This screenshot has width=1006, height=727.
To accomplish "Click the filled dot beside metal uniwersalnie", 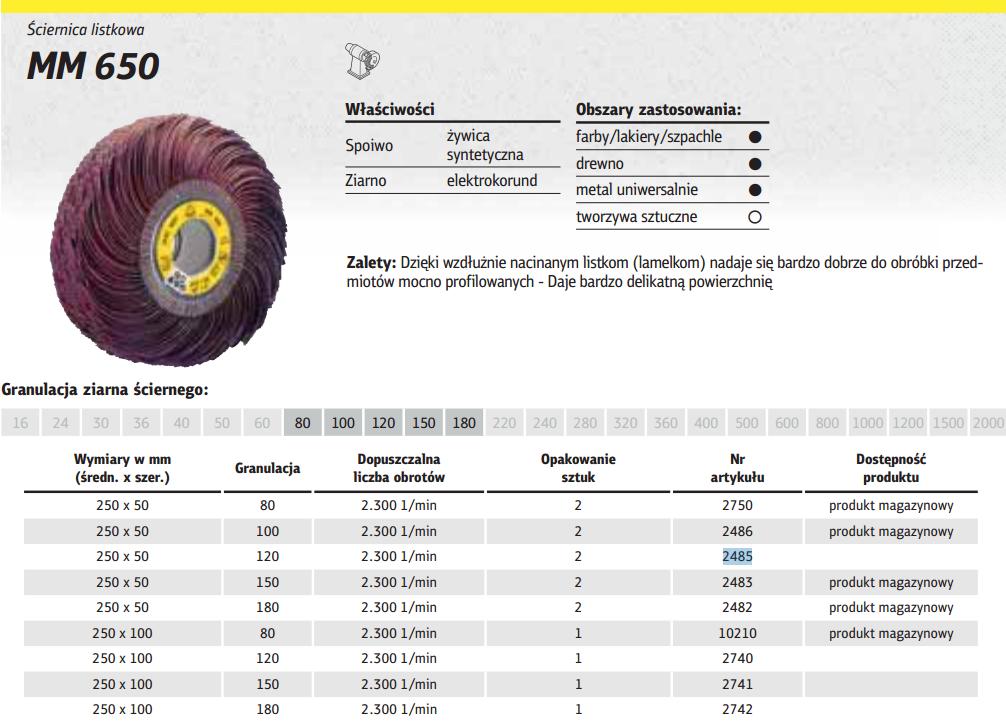I will [x=755, y=190].
